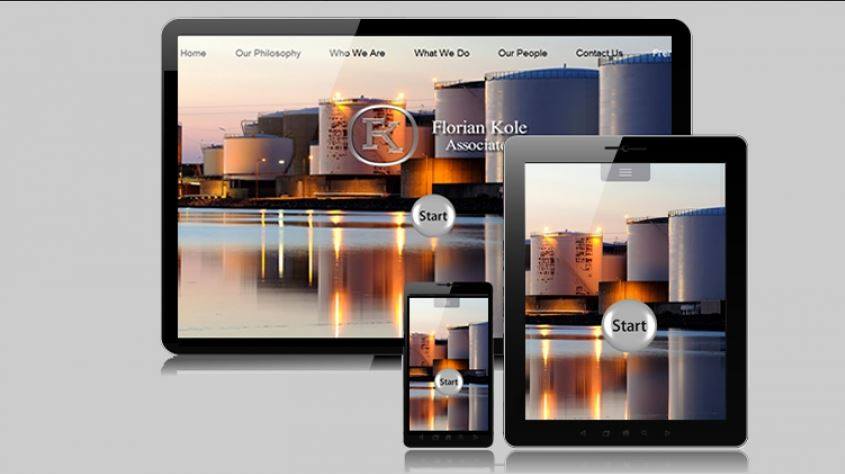Screen dimensions: 845x474
Task: Tap the Start button on the tablet
Action: [x=629, y=326]
